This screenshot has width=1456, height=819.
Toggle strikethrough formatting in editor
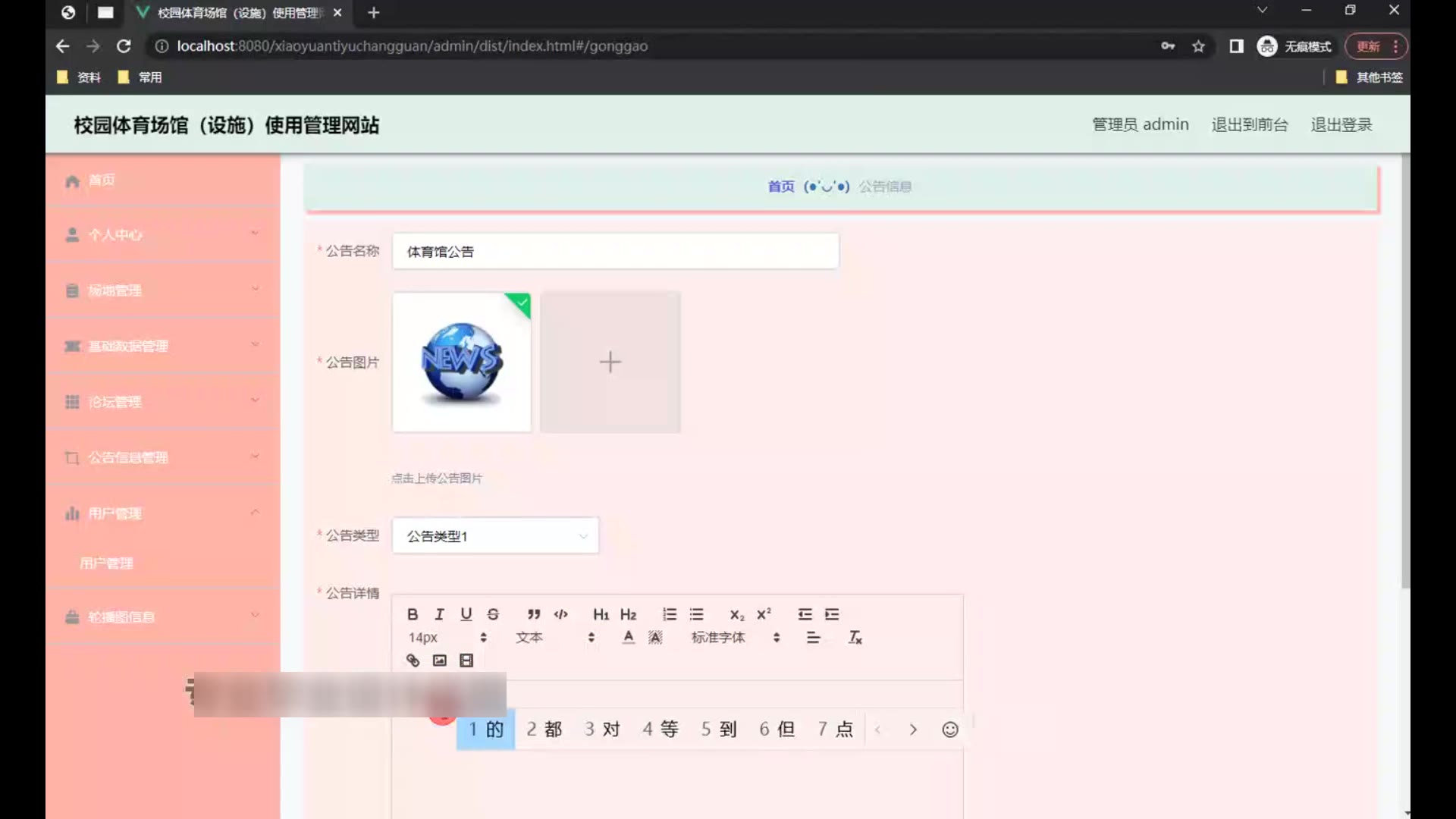(x=493, y=614)
